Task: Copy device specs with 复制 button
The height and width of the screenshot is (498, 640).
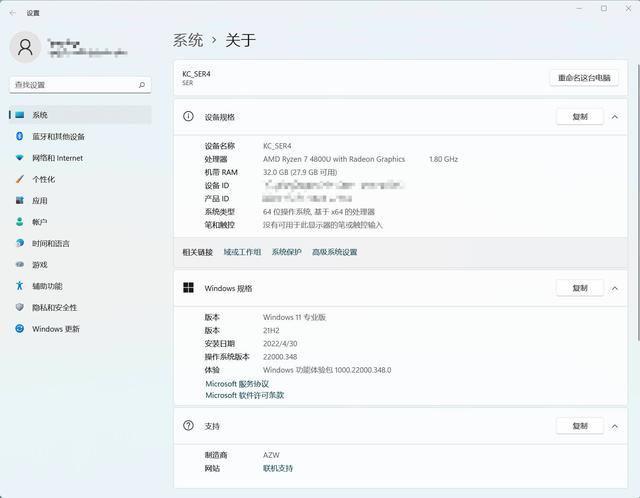Action: 580,117
